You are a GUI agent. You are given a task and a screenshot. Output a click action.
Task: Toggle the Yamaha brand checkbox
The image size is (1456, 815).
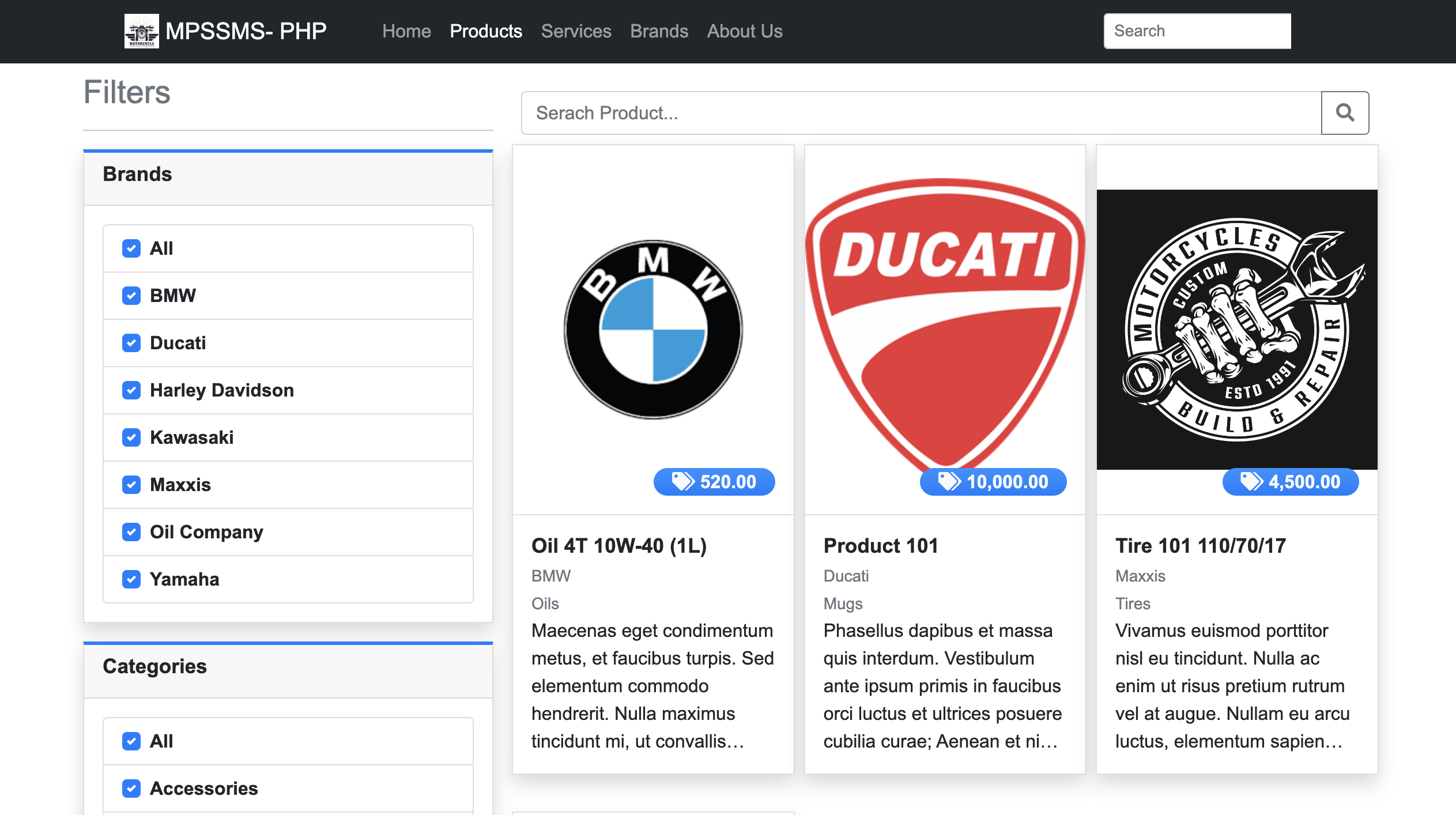point(131,579)
